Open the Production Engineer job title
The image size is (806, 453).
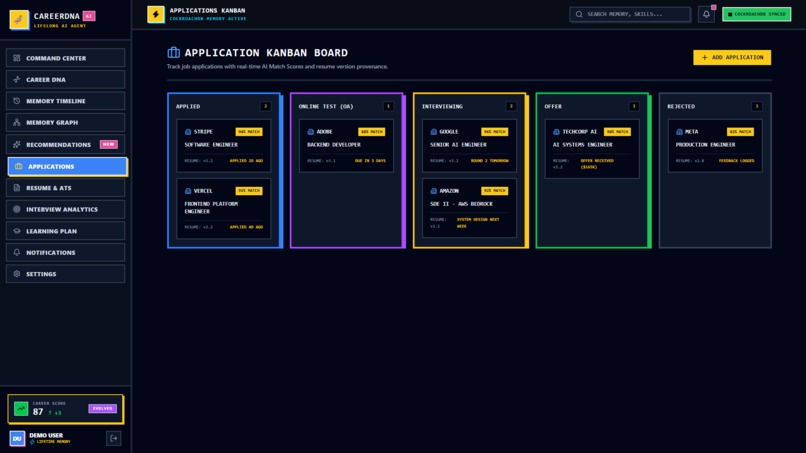point(706,144)
